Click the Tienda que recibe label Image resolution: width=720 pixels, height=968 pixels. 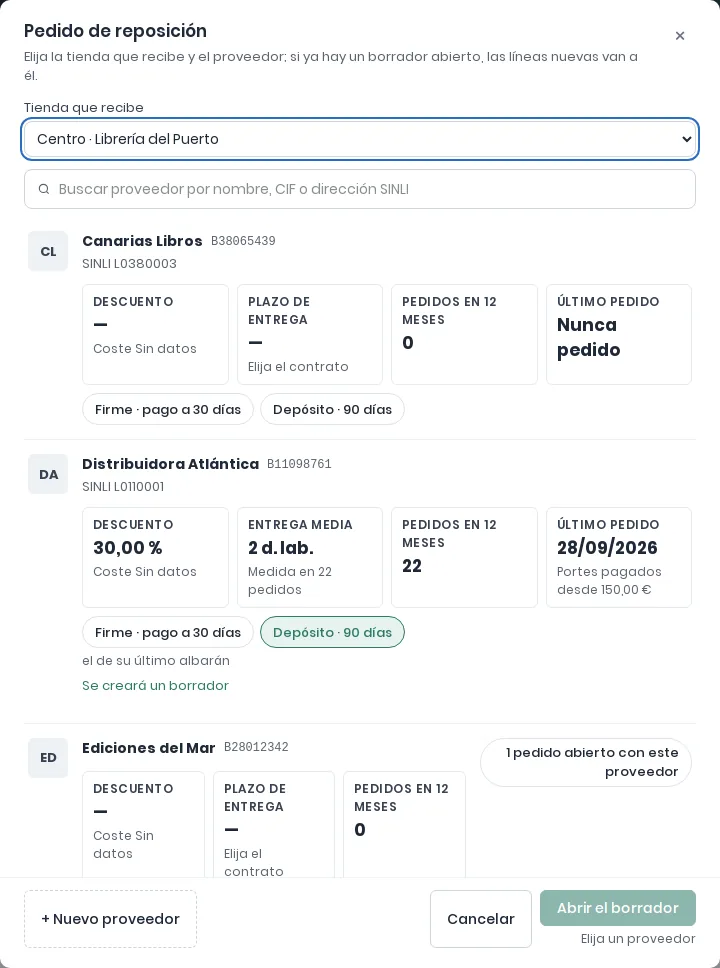[x=84, y=107]
